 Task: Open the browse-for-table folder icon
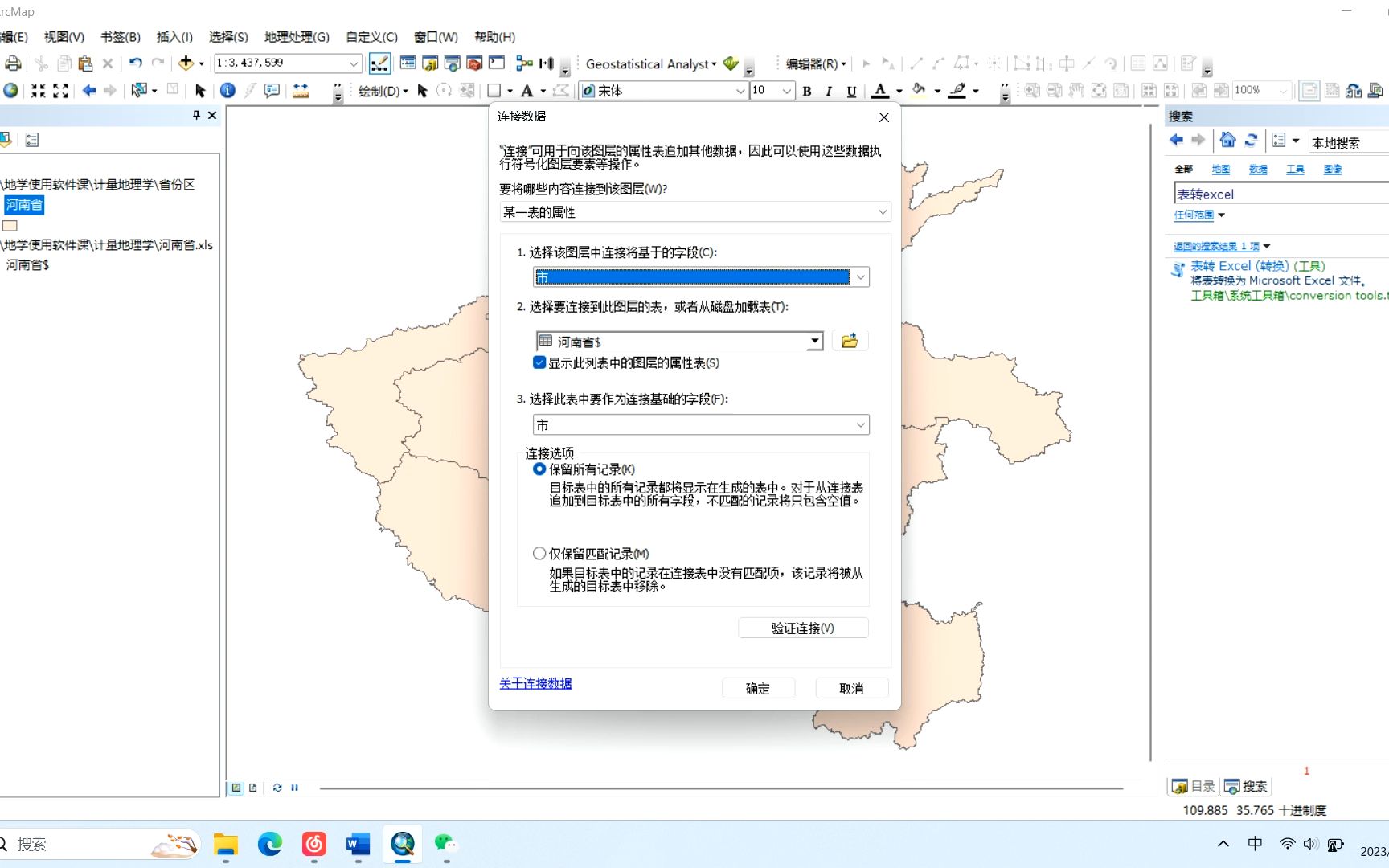point(850,340)
